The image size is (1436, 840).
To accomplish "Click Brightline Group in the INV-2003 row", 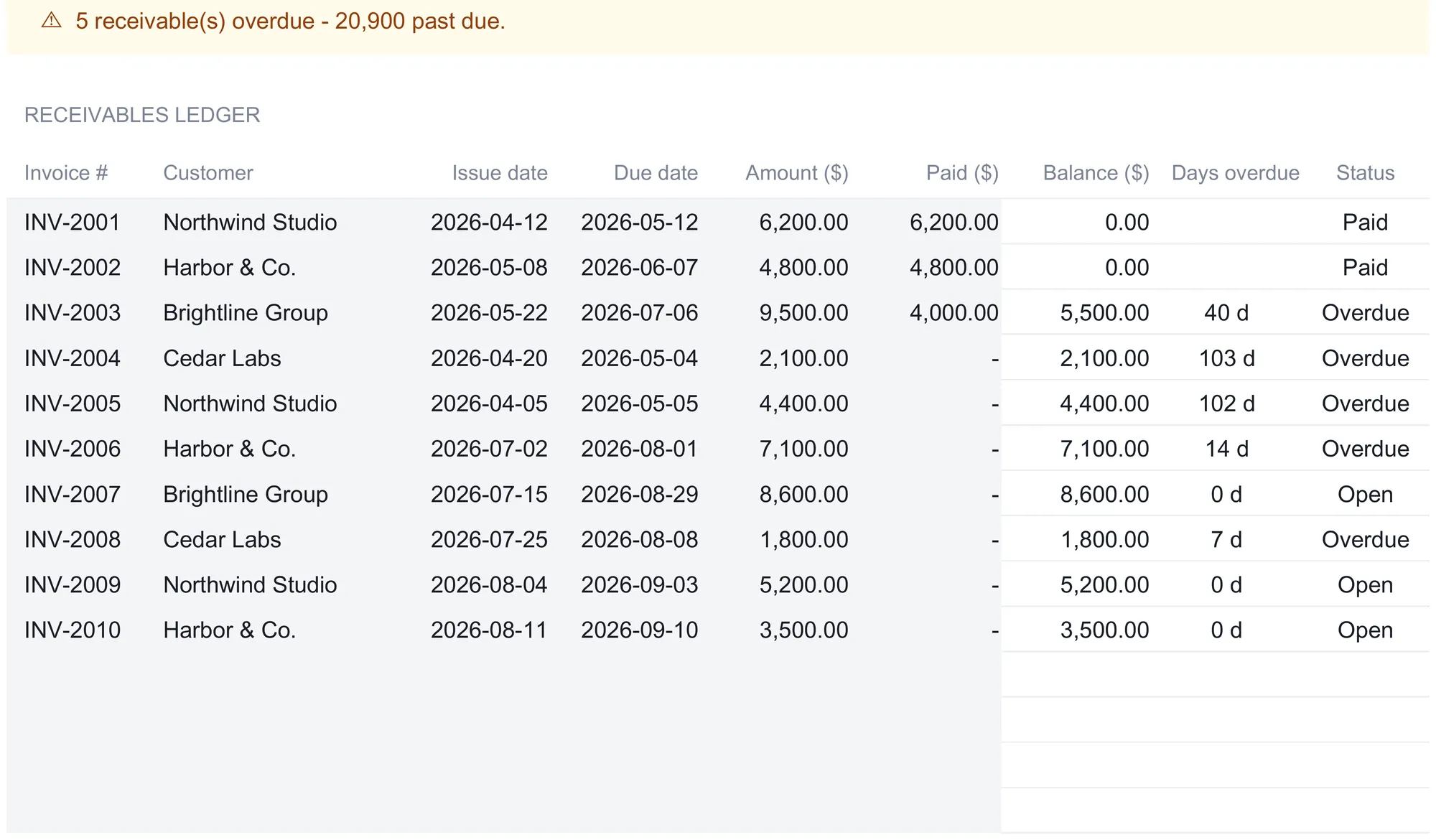I will 246,313.
